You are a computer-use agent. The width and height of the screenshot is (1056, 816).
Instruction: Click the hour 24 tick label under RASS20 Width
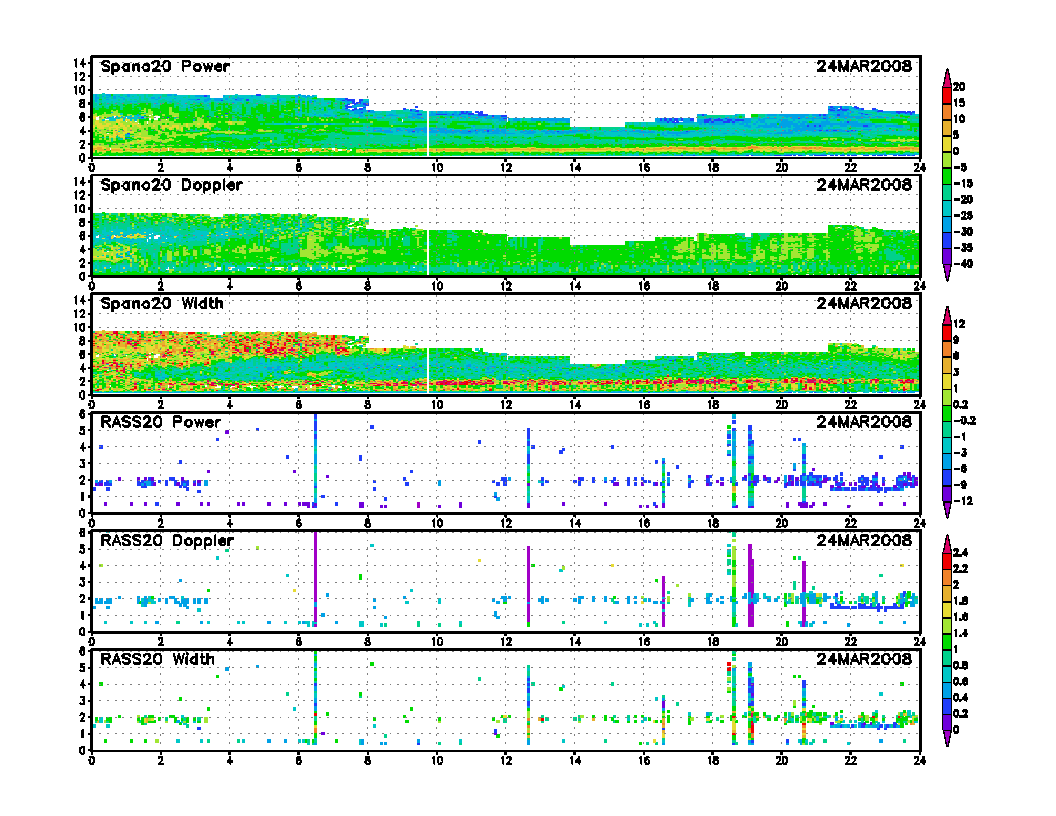(920, 760)
